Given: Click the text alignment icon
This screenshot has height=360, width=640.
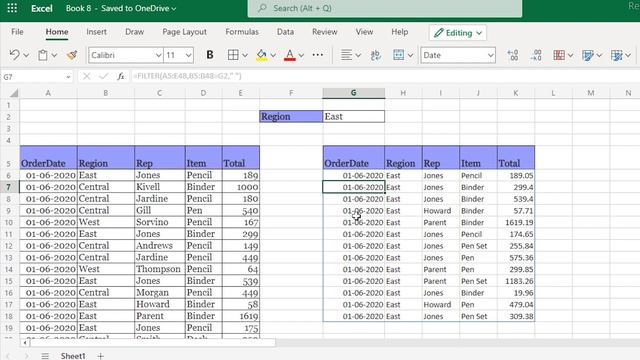Looking at the screenshot, I should pos(346,55).
